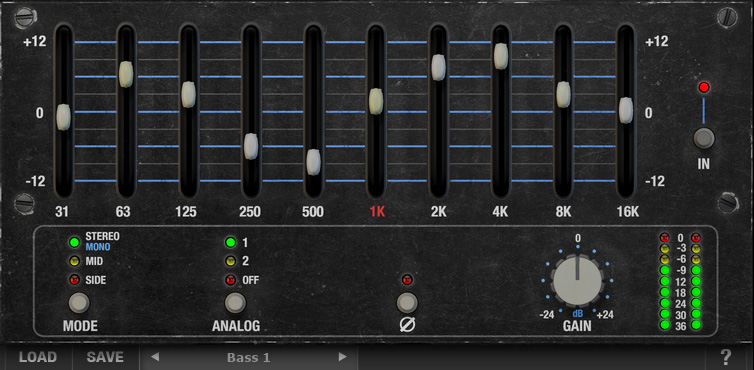Click the 4K band slider handle
Screen dimensions: 754x370
click(501, 56)
